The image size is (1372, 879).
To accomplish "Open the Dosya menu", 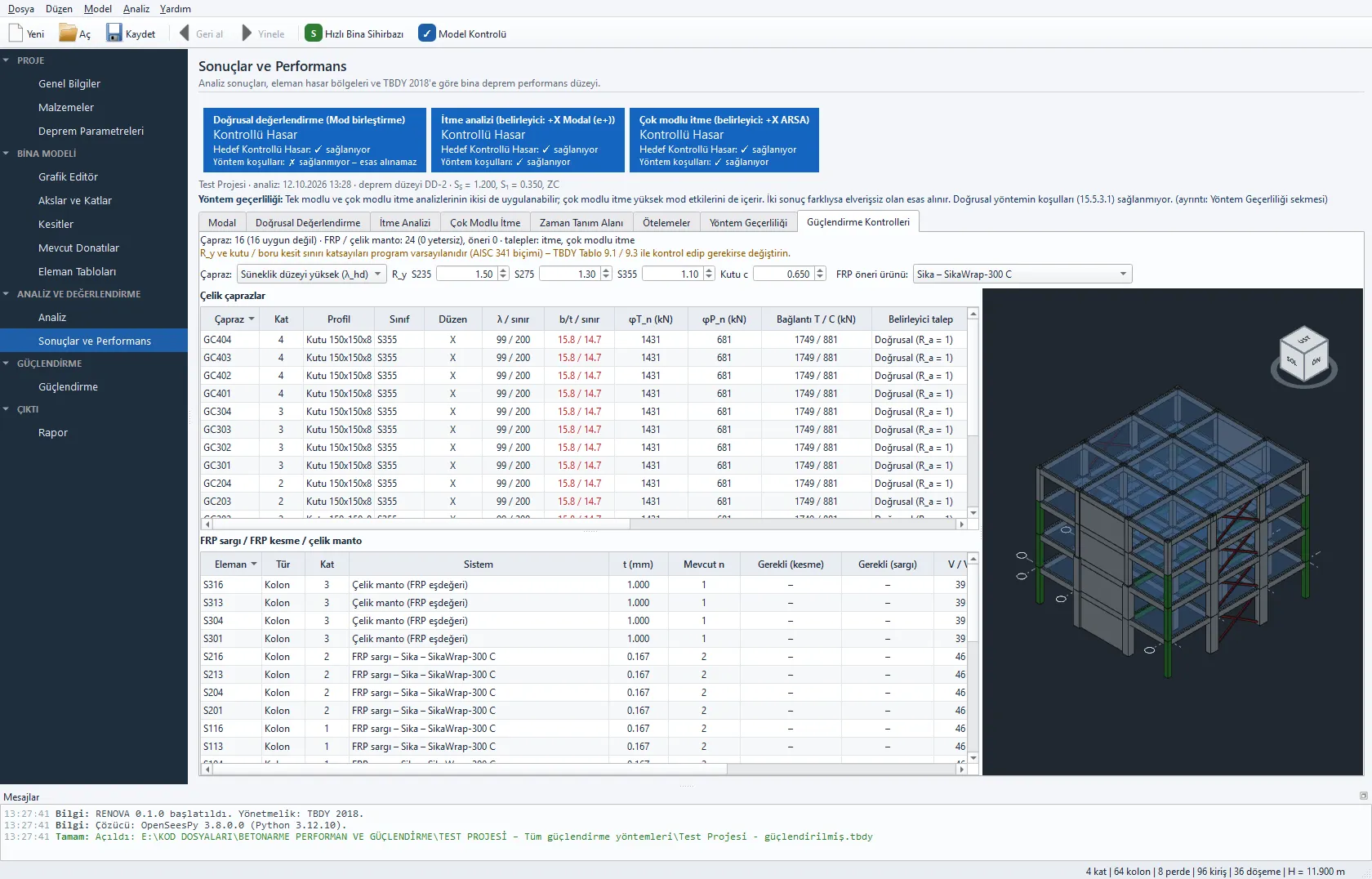I will point(21,9).
